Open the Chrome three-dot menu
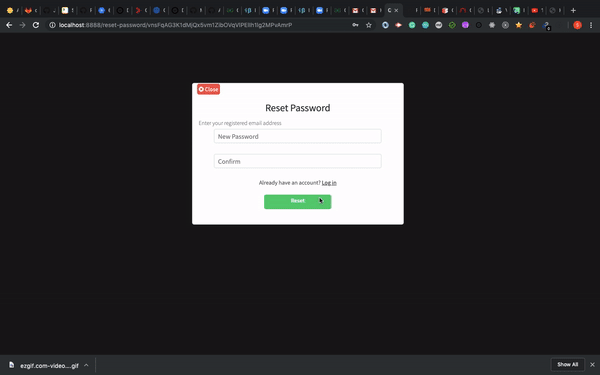Viewport: 600px width, 375px height. coord(591,25)
